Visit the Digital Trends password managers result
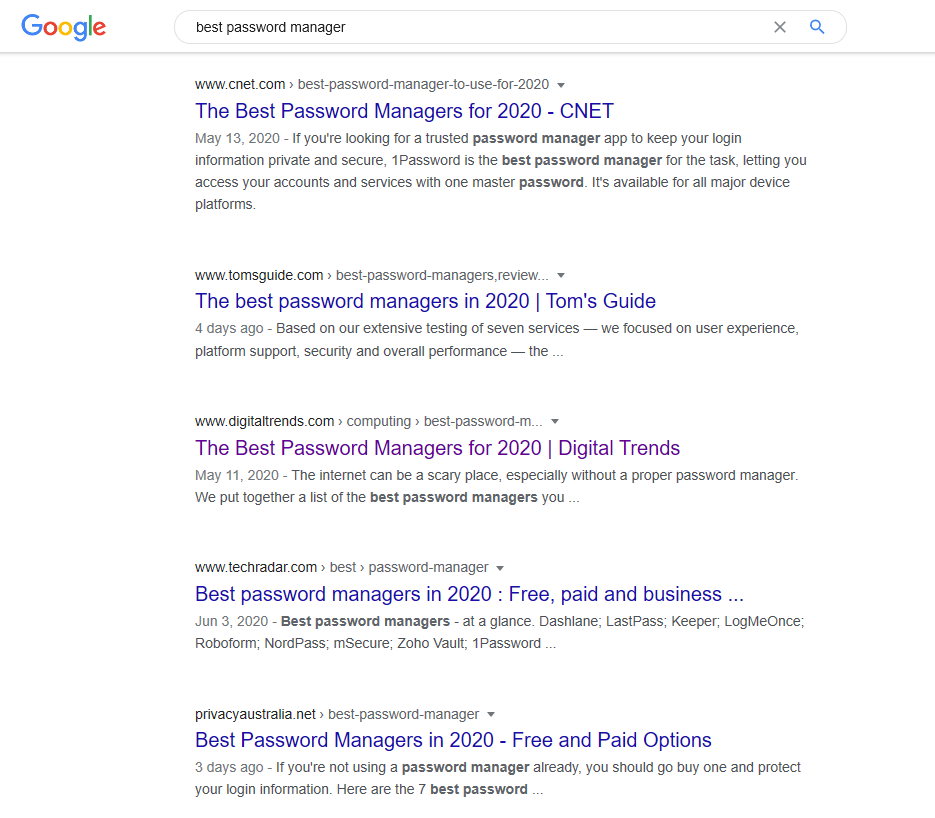The width and height of the screenshot is (935, 818). tap(437, 448)
